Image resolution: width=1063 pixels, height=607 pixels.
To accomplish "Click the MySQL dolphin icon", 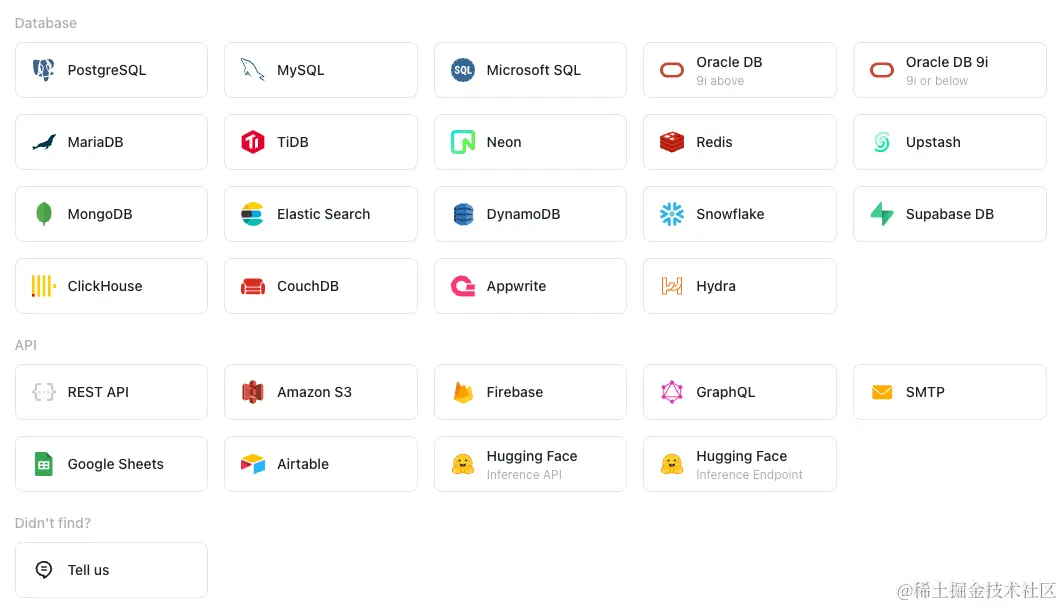I will (x=253, y=70).
